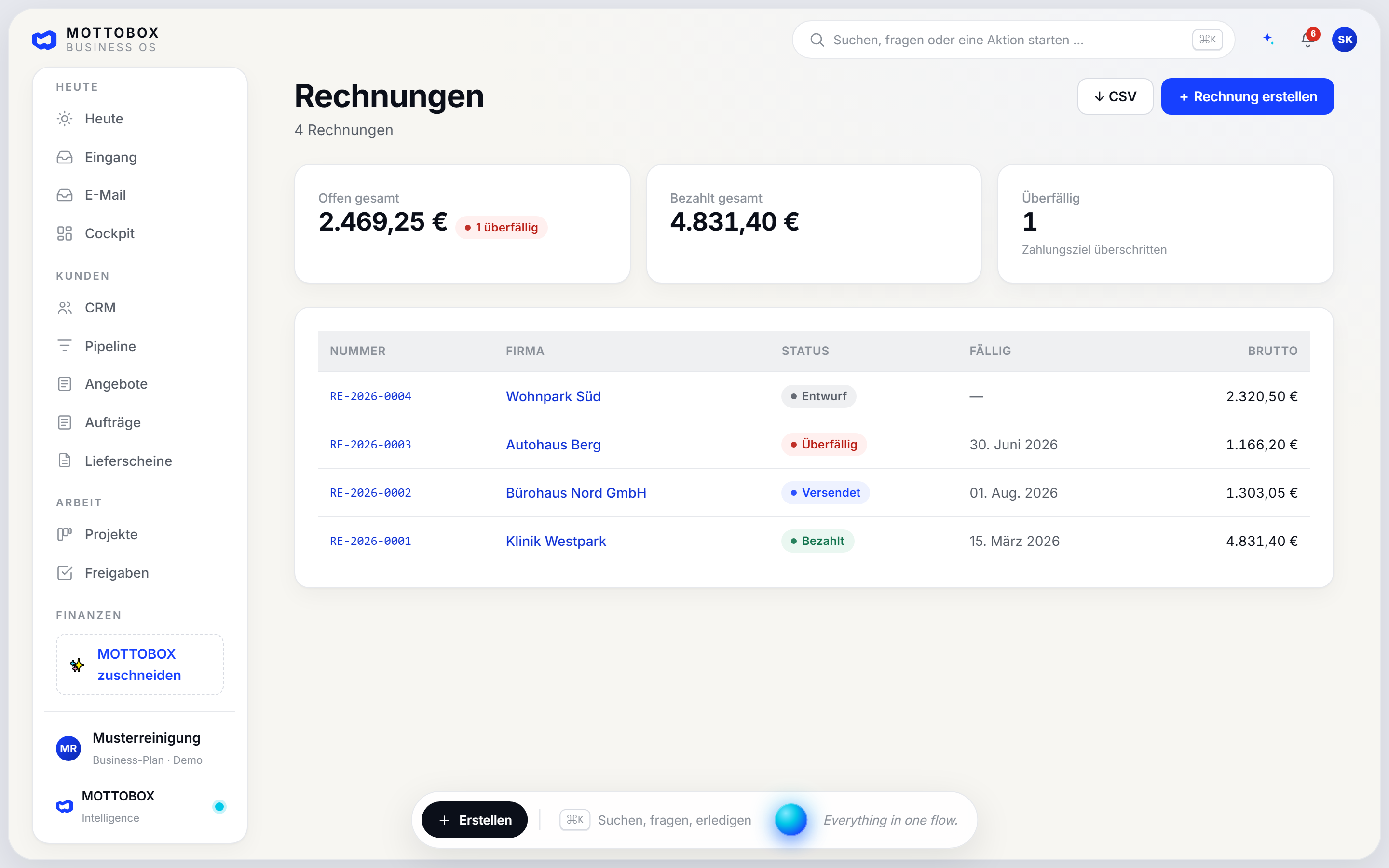The height and width of the screenshot is (868, 1389).
Task: Open invoice RE-2026-0002
Action: point(370,492)
